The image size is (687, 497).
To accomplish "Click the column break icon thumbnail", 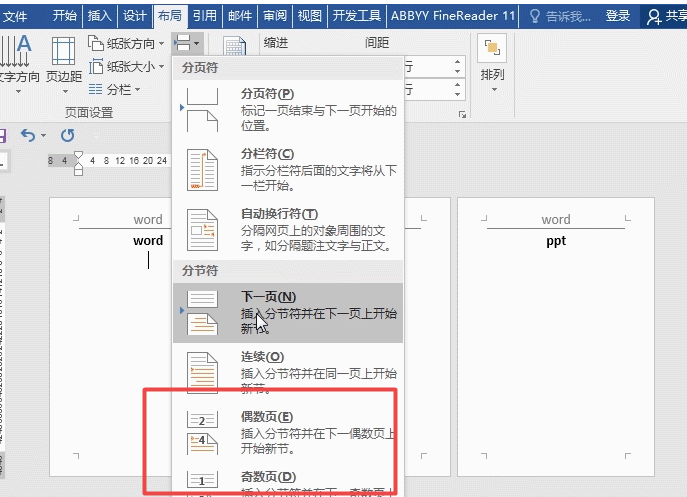I will 202,170.
